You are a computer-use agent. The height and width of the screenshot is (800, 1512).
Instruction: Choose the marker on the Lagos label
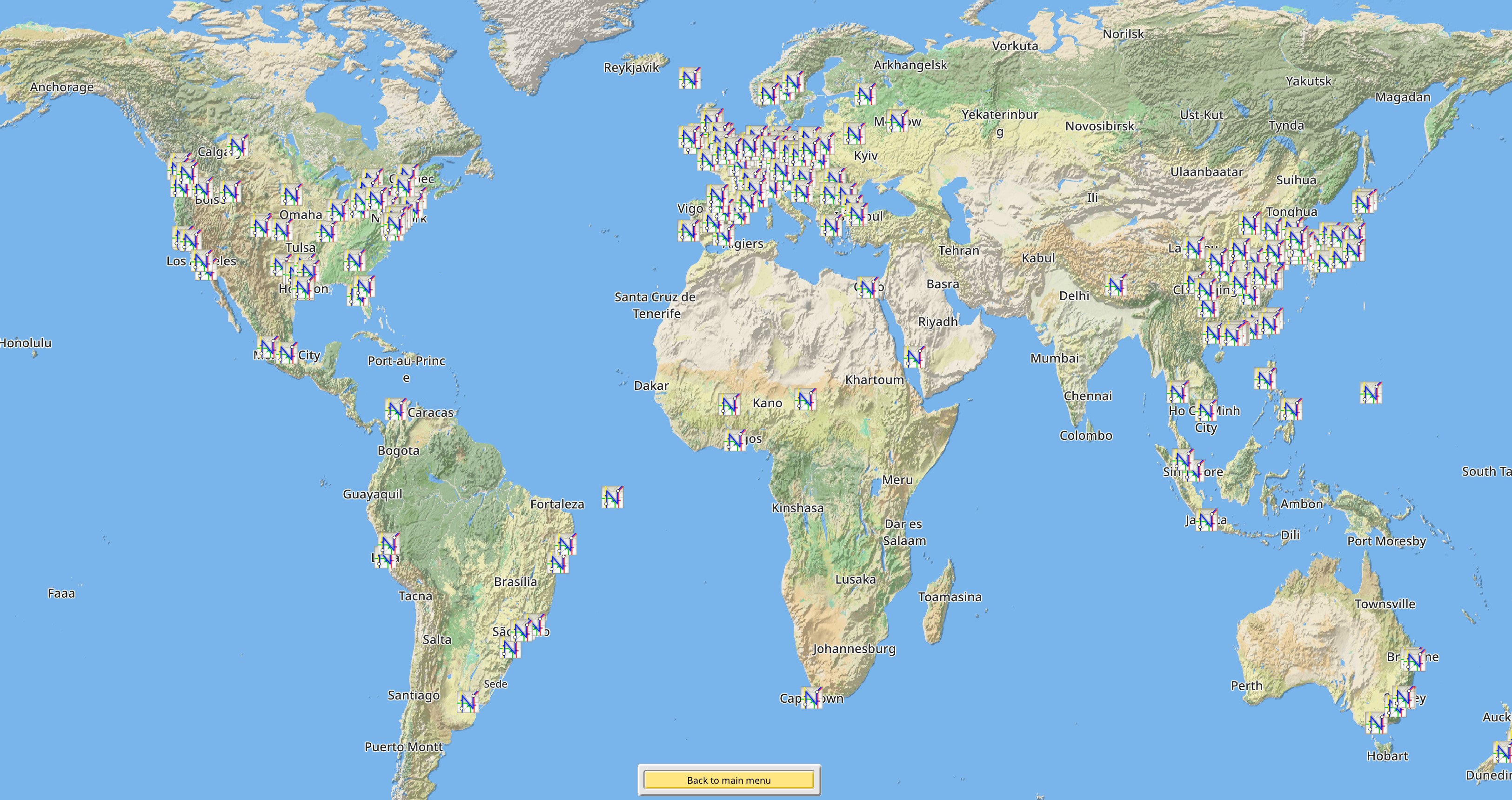coord(734,440)
